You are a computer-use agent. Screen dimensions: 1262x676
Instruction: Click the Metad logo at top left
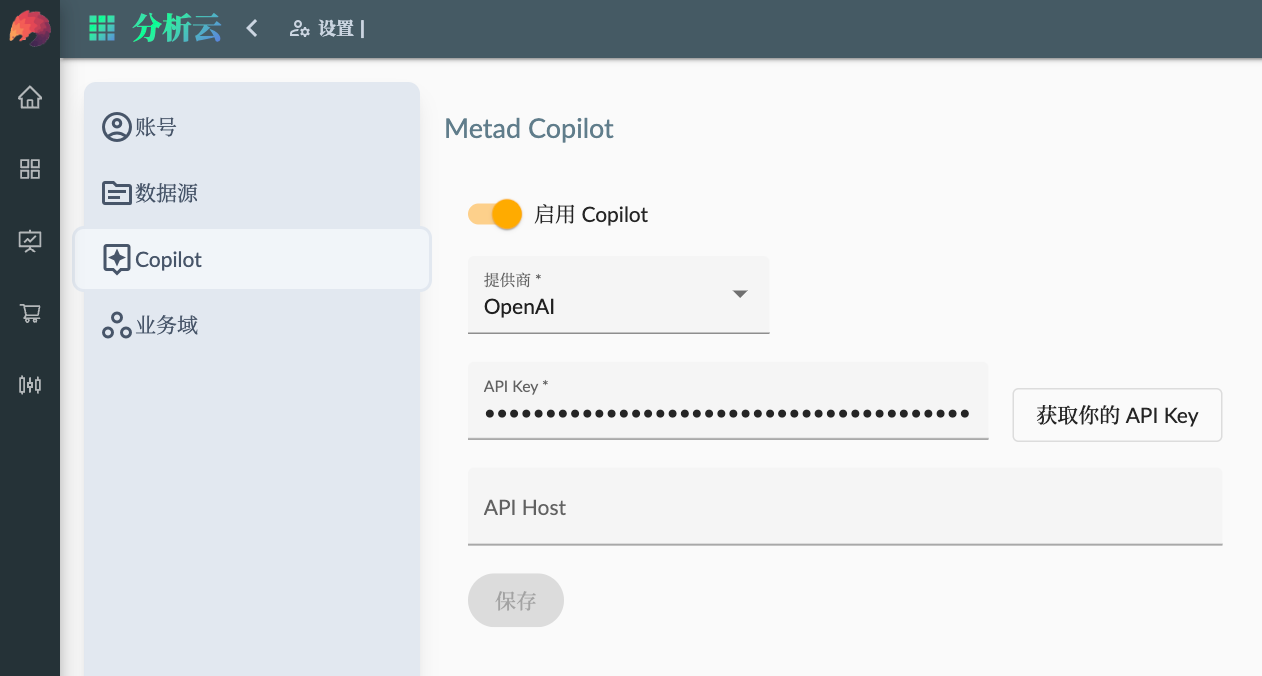pos(29,29)
